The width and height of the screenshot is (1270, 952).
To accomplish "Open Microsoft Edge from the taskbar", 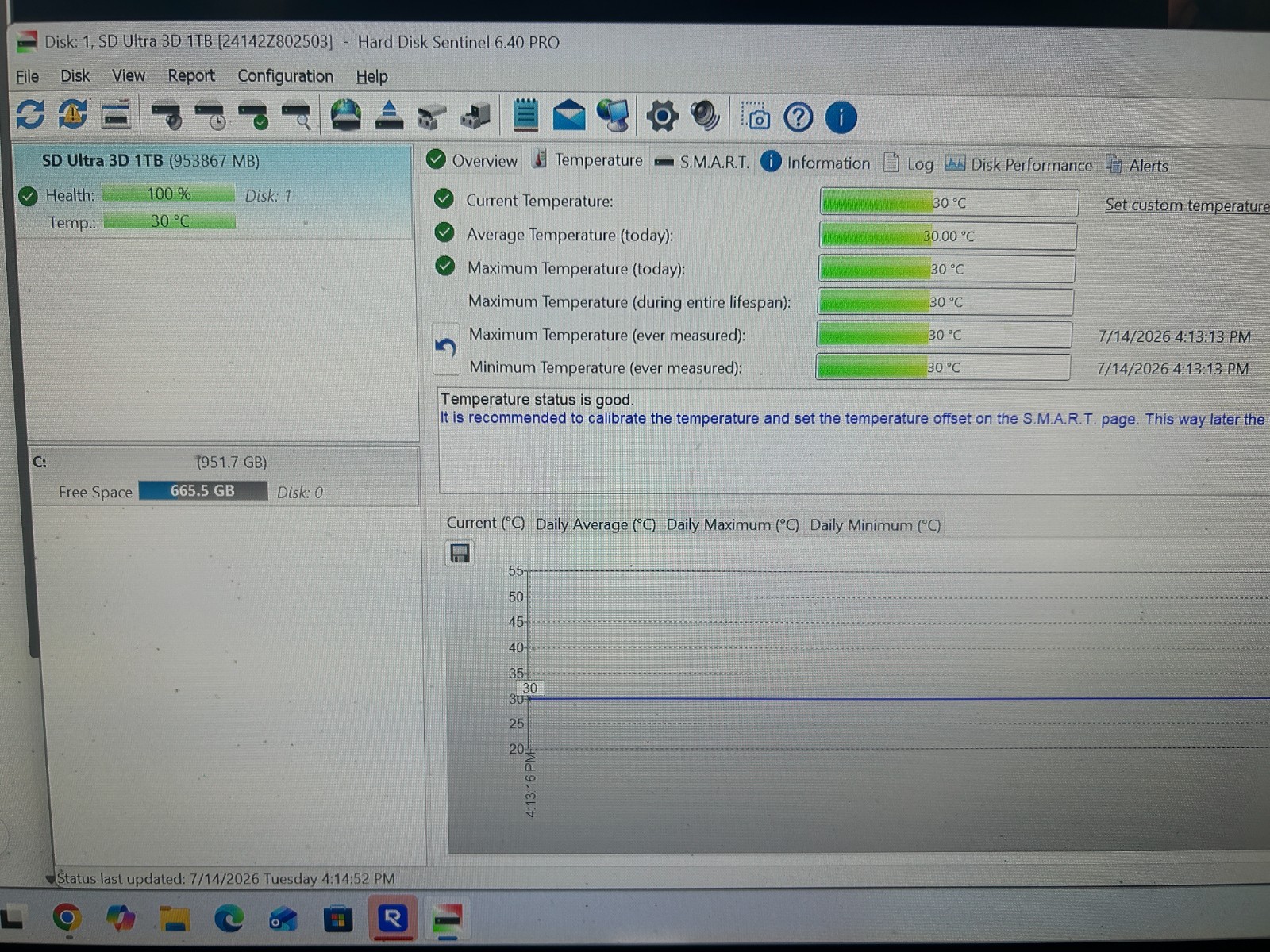I will pos(229,919).
